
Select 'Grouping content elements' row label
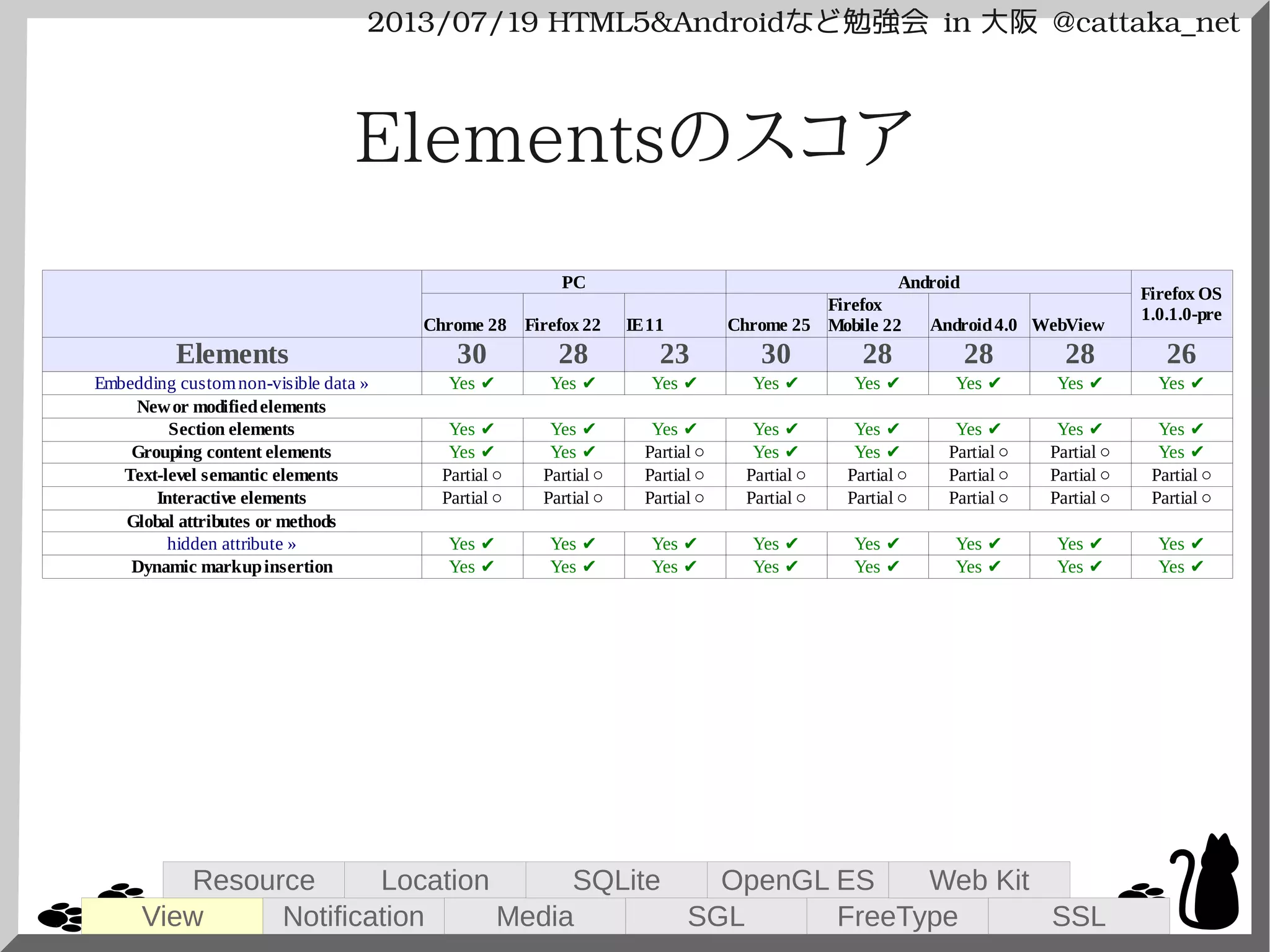(231, 452)
